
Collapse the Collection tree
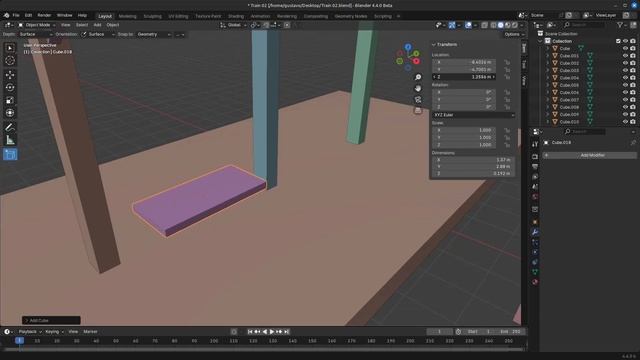pos(540,41)
